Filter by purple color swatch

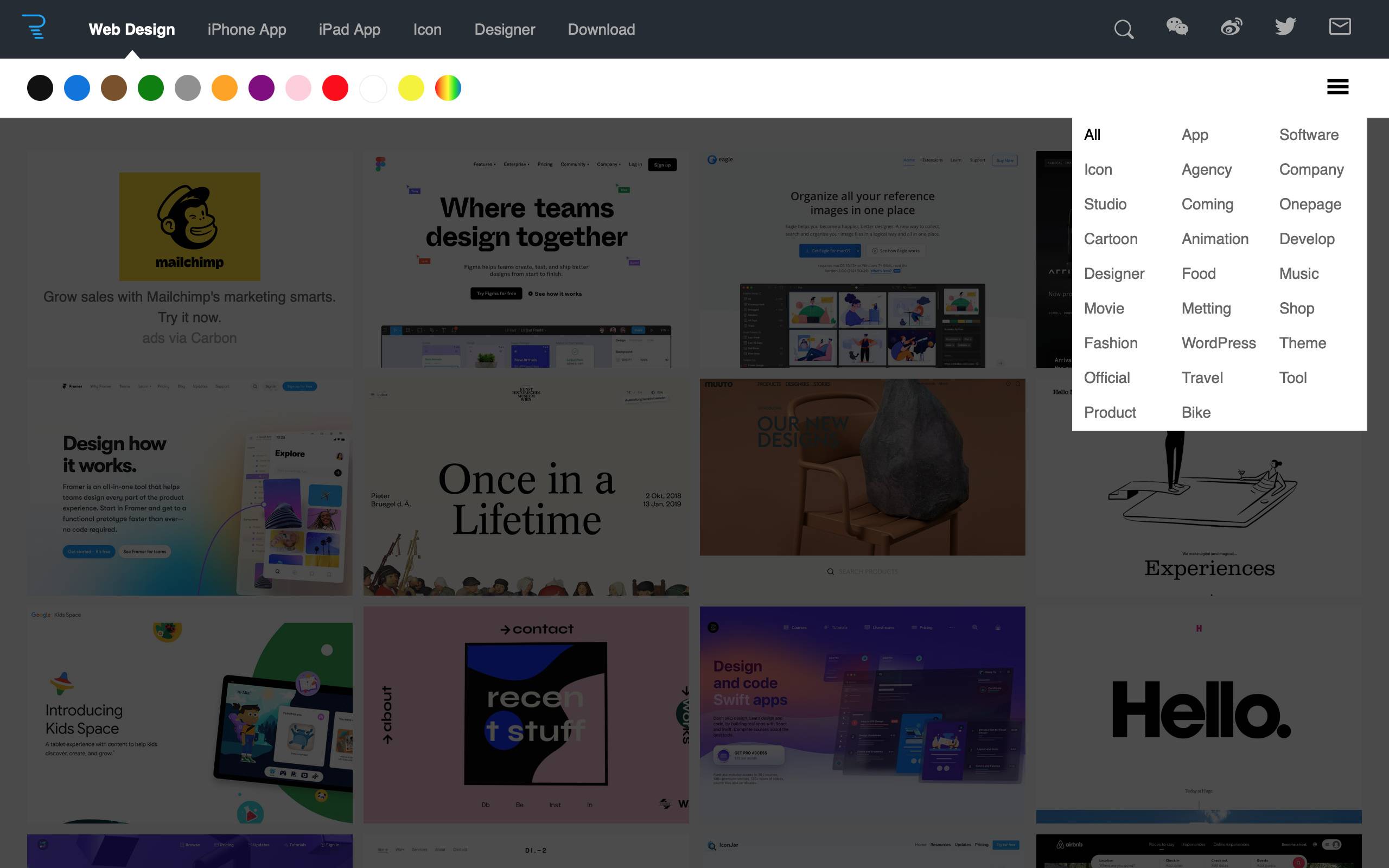point(261,88)
